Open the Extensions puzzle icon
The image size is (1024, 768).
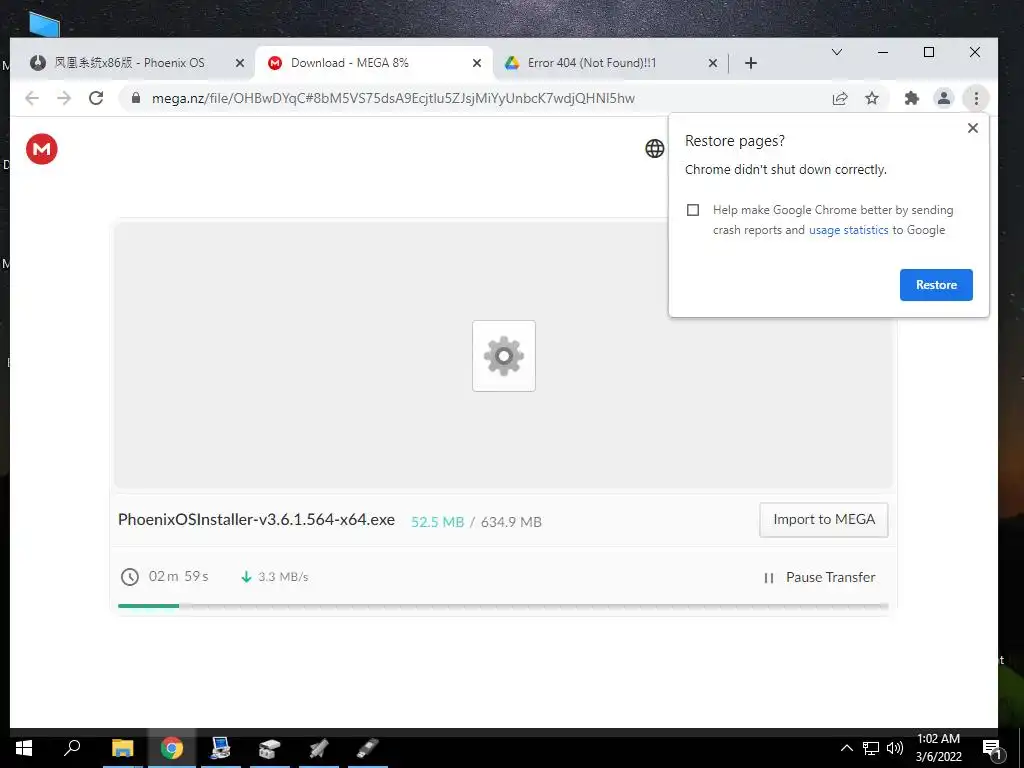coord(912,98)
